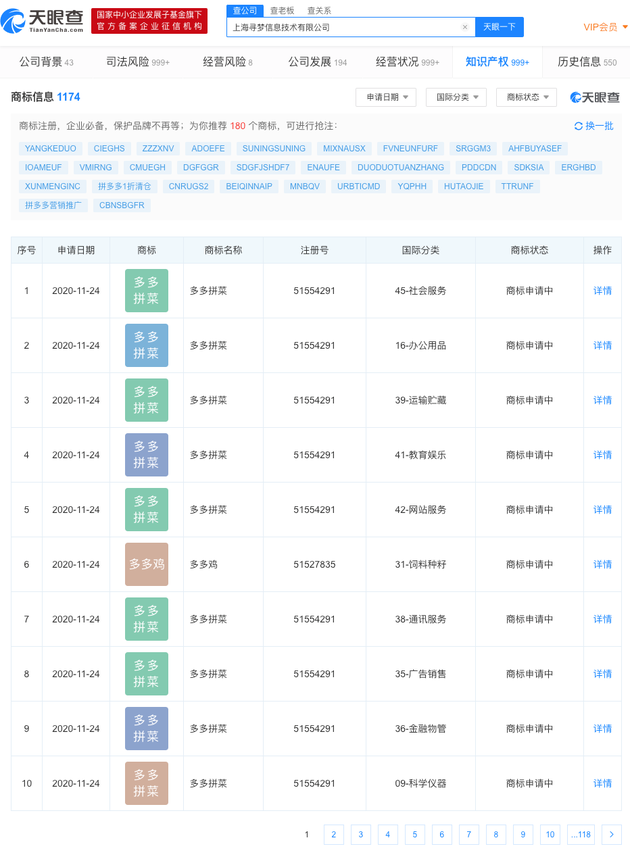Open 详情 for row 2 办公用品 trademark
The height and width of the screenshot is (859, 630).
pyautogui.click(x=602, y=346)
